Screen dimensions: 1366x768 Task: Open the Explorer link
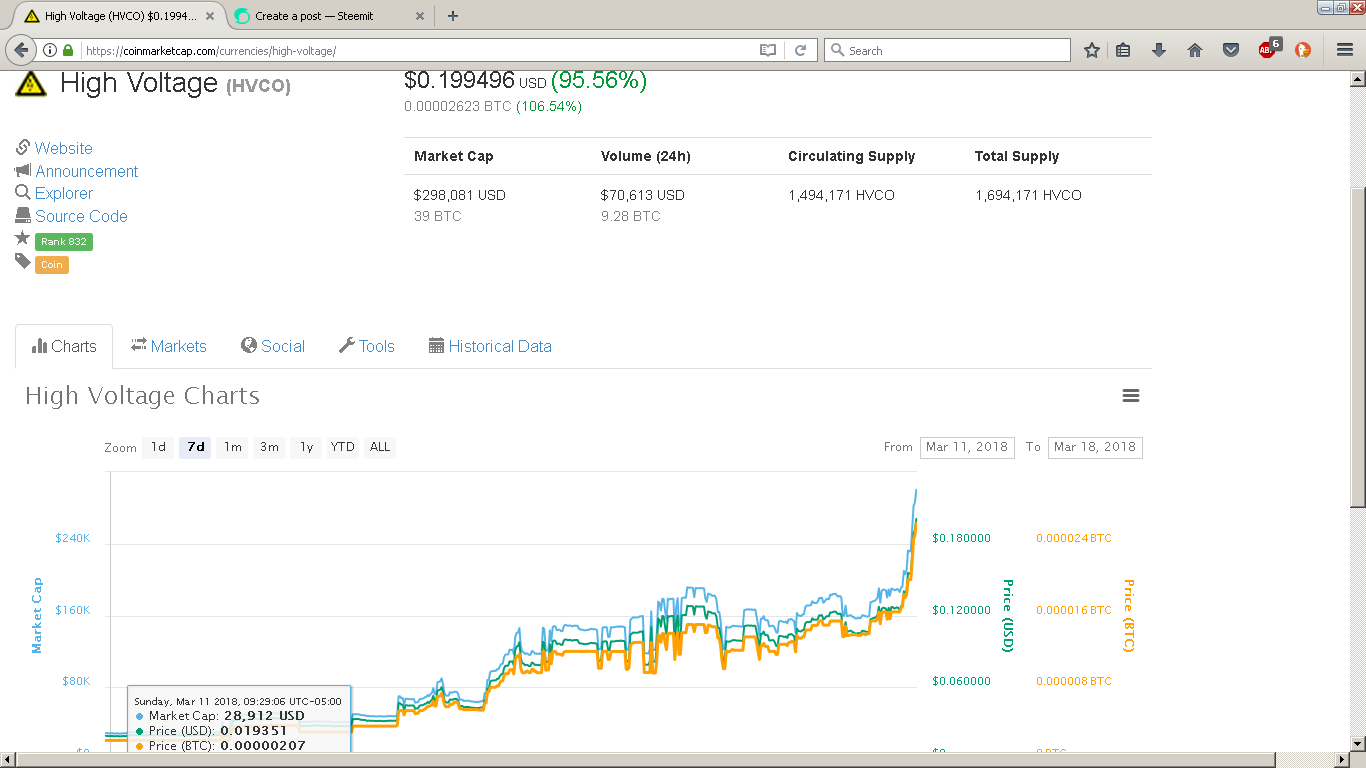[64, 193]
